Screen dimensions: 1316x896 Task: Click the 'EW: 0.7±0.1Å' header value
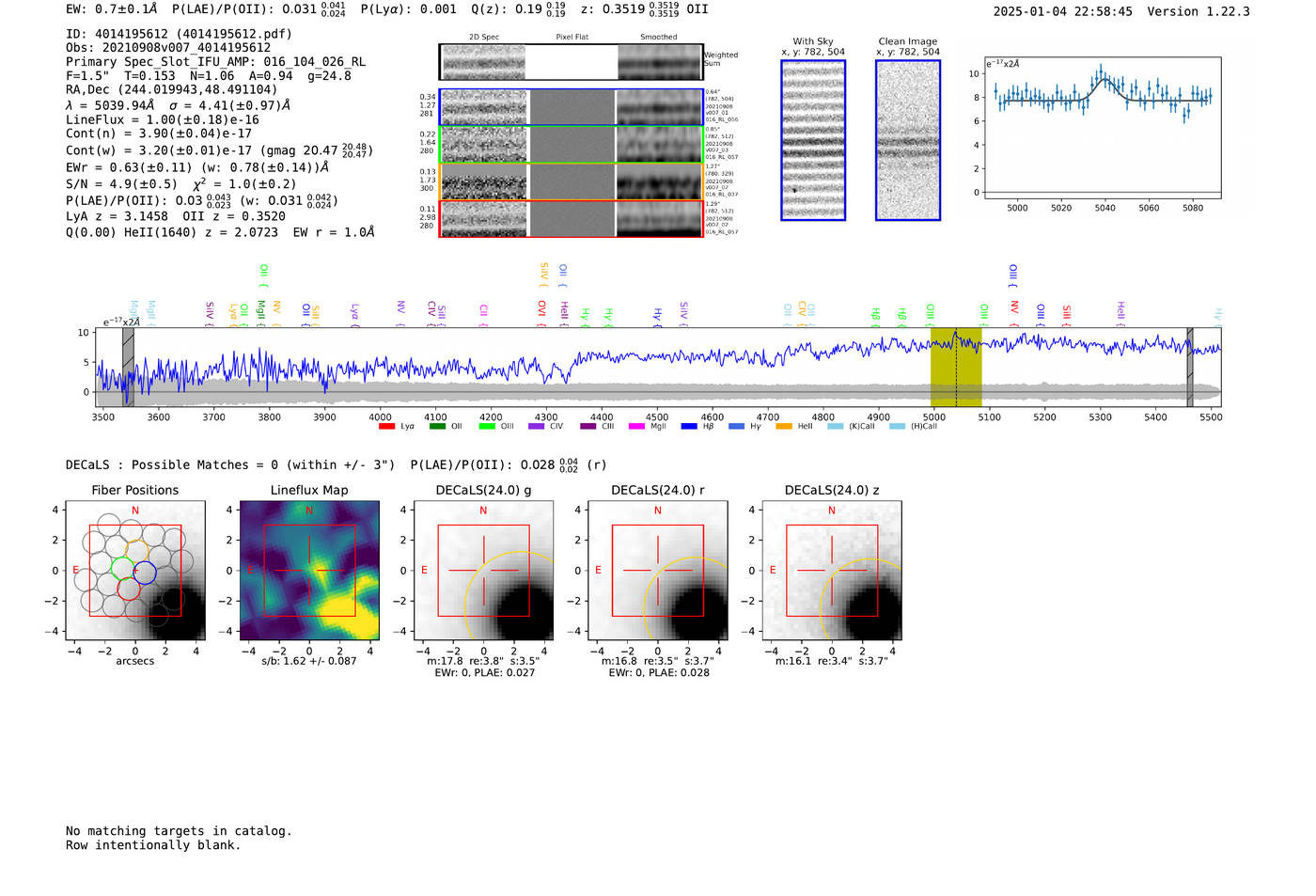pos(112,9)
